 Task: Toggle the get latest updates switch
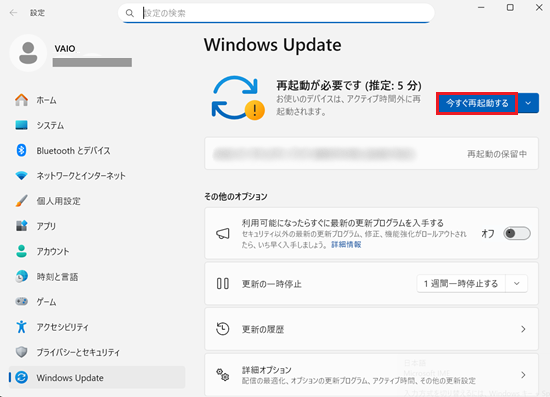point(517,233)
